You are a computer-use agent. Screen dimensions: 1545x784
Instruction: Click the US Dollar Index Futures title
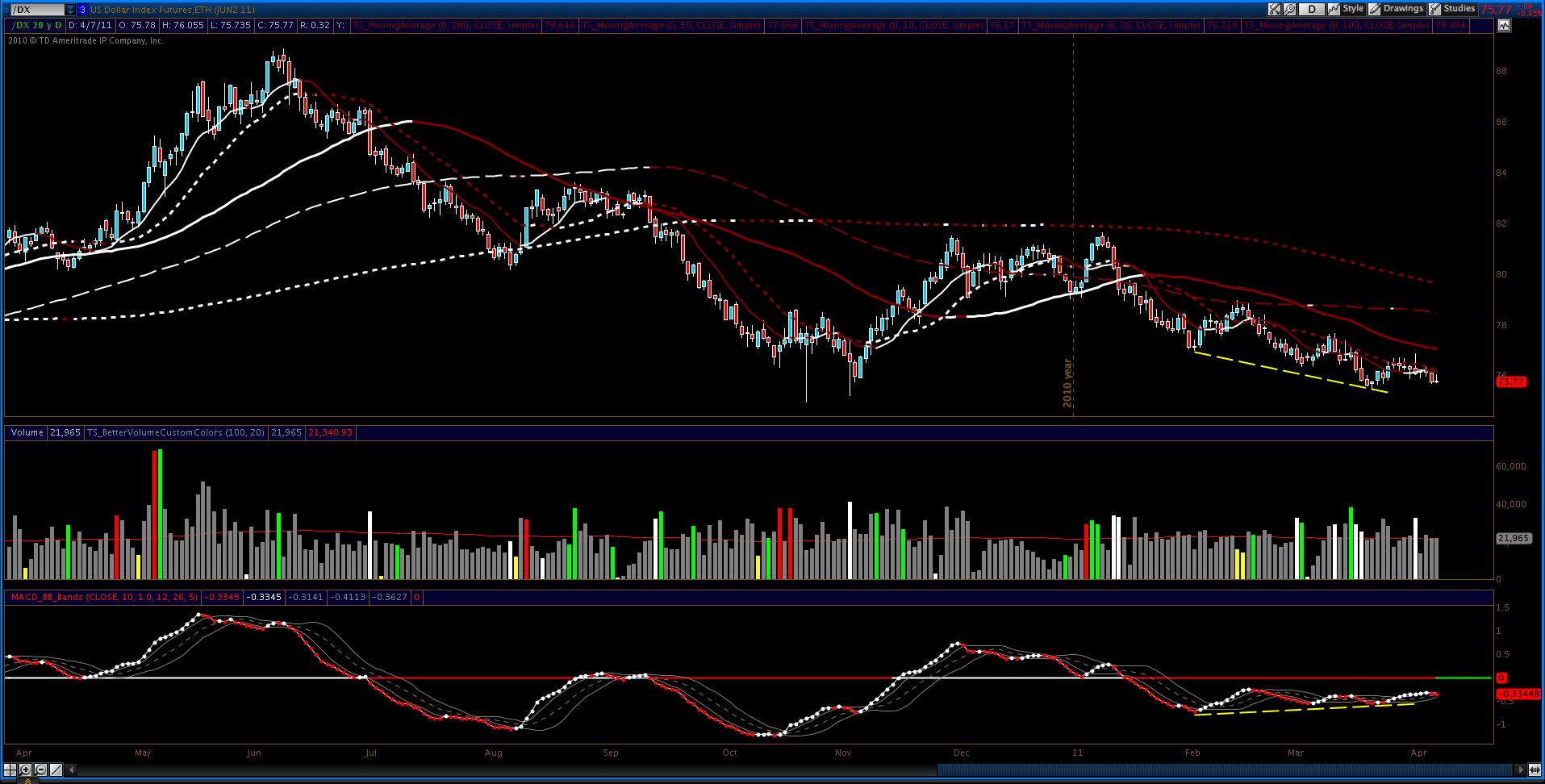click(172, 10)
